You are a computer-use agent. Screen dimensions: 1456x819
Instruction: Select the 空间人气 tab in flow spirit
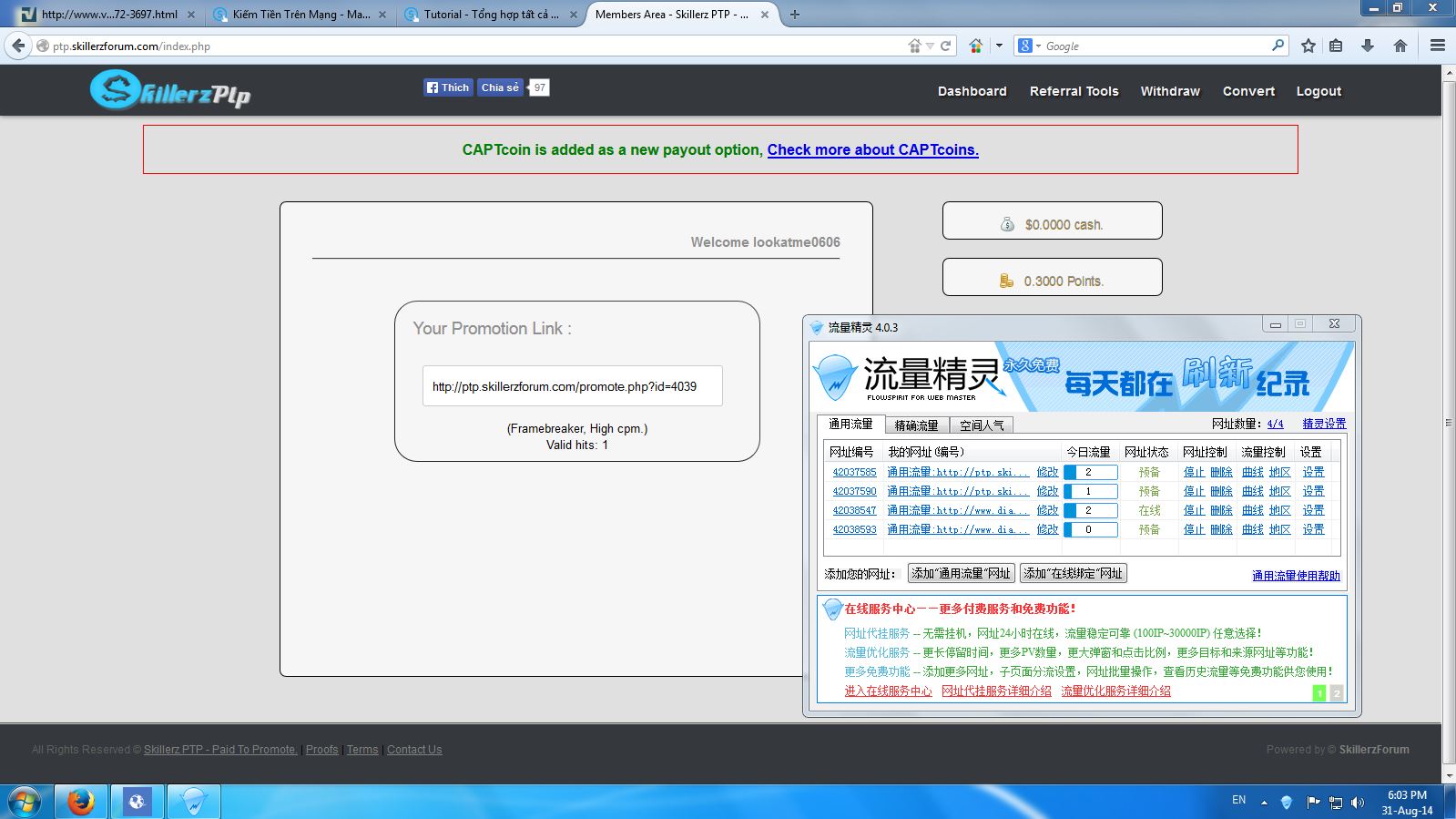(982, 425)
